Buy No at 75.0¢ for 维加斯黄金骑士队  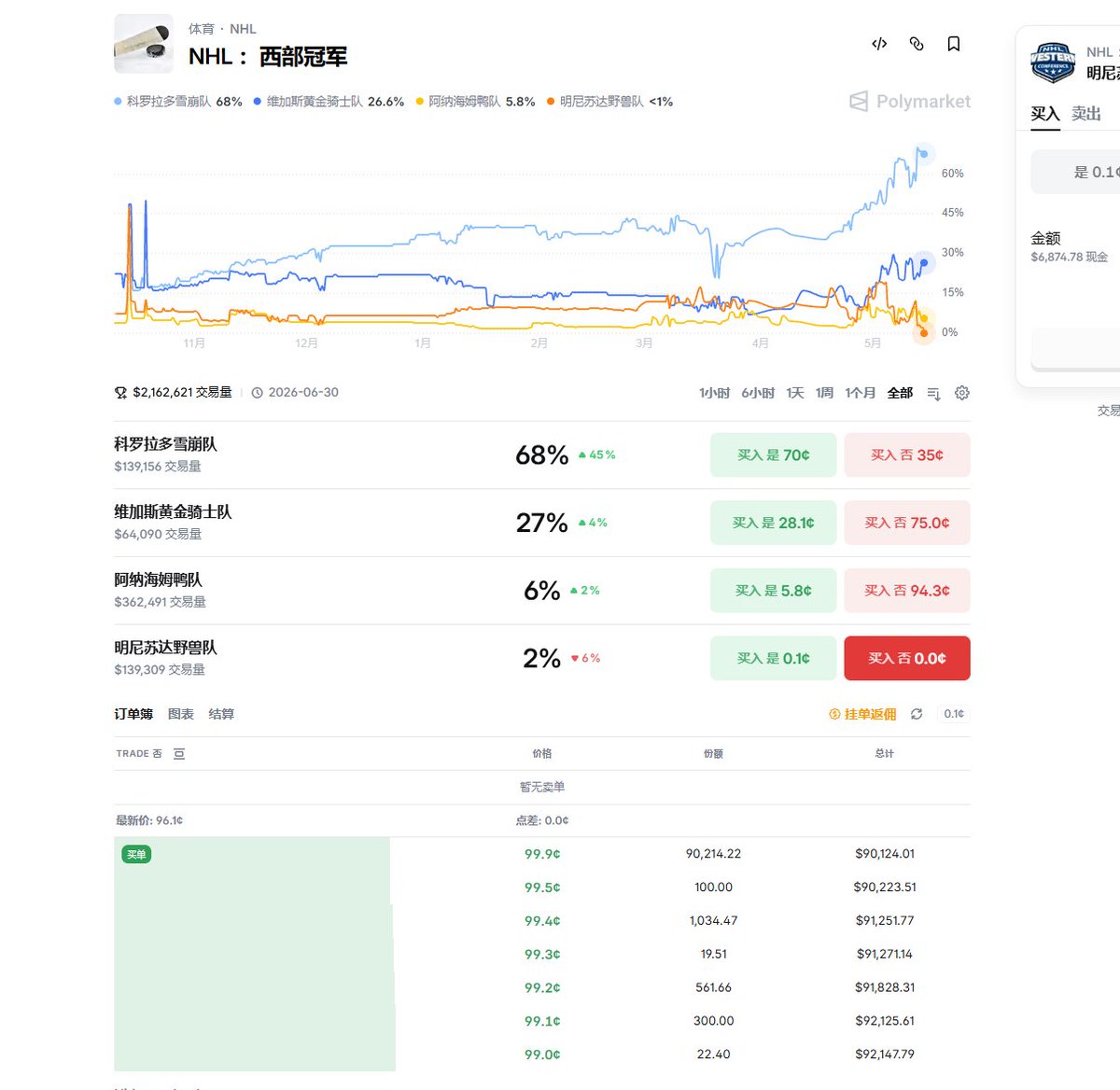tap(907, 523)
